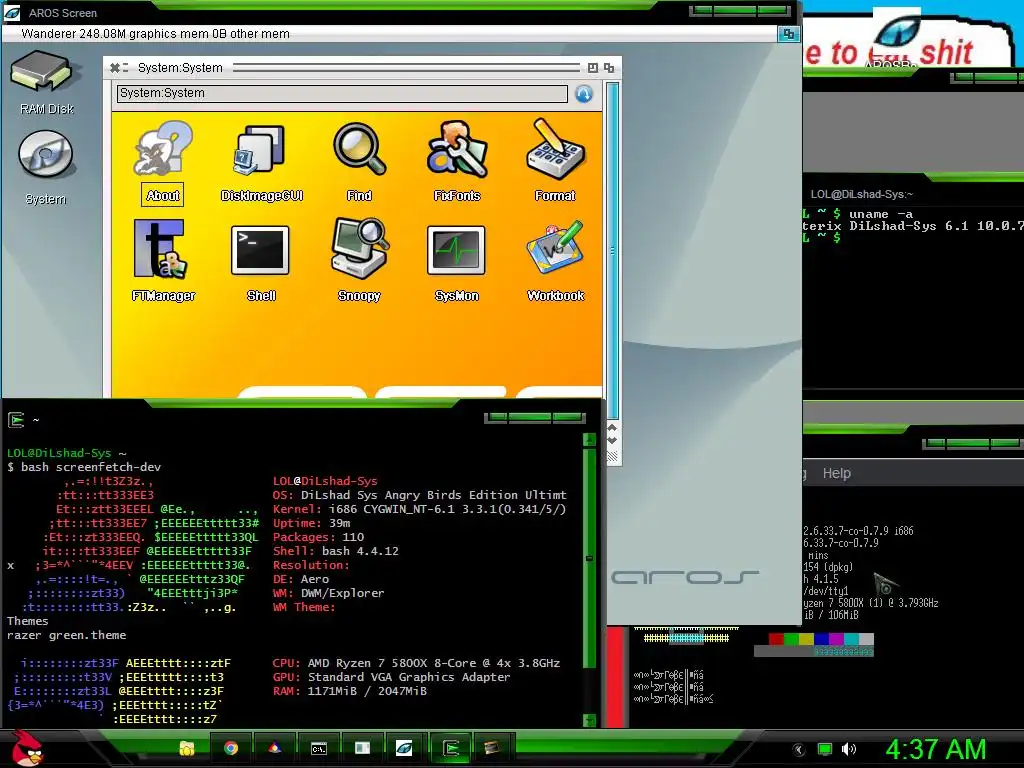This screenshot has height=768, width=1024.
Task: Click the System window scroll down arrow
Action: [x=613, y=441]
